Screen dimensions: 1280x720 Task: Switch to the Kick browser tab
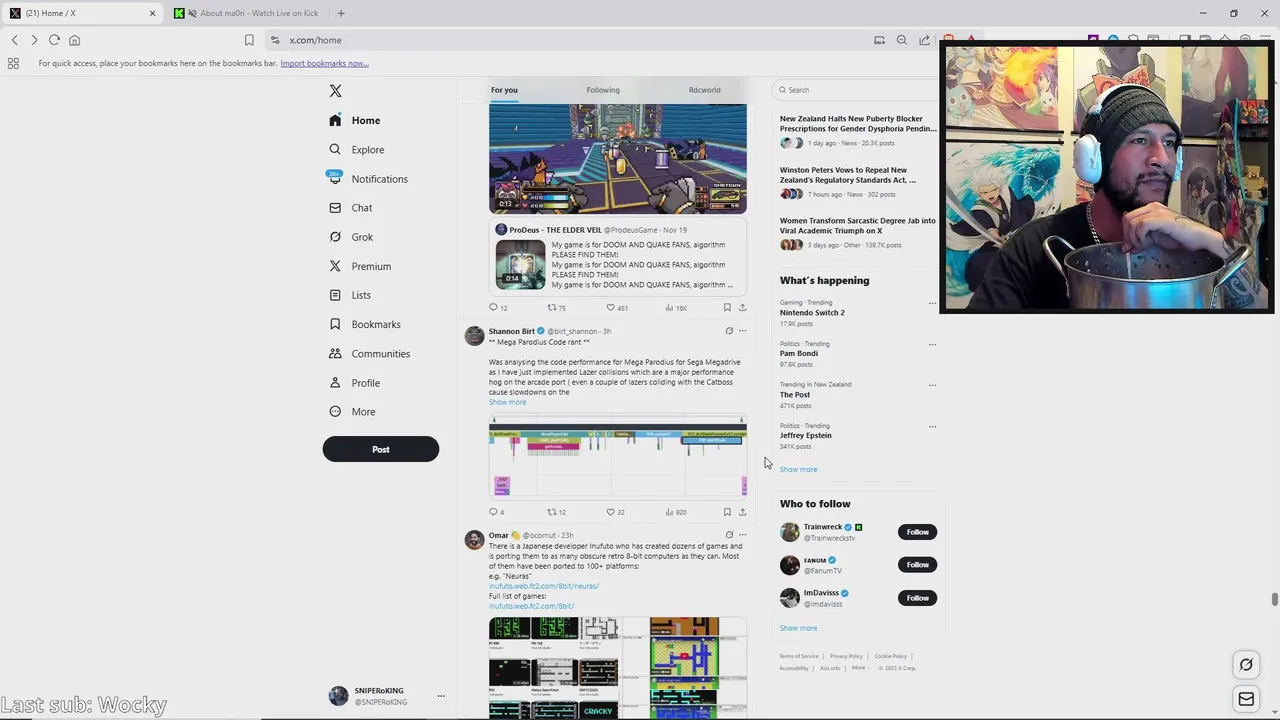tap(247, 13)
